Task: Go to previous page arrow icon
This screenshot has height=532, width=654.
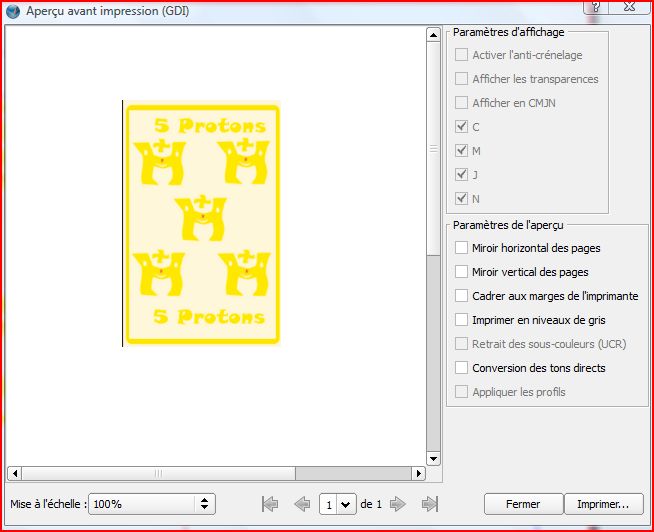Action: click(x=302, y=504)
